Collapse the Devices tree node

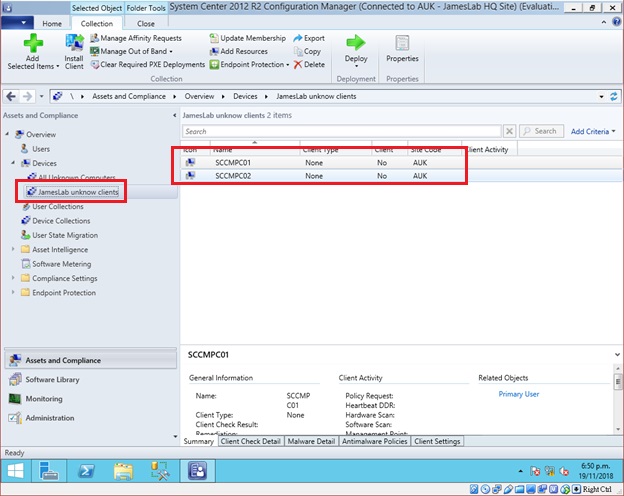[x=13, y=163]
